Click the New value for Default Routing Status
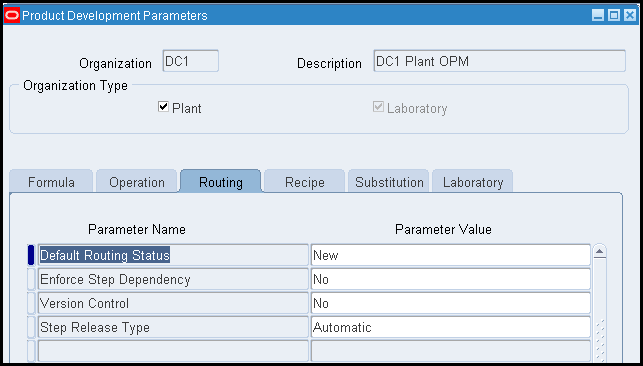Viewport: 643px width, 366px height. [451, 255]
